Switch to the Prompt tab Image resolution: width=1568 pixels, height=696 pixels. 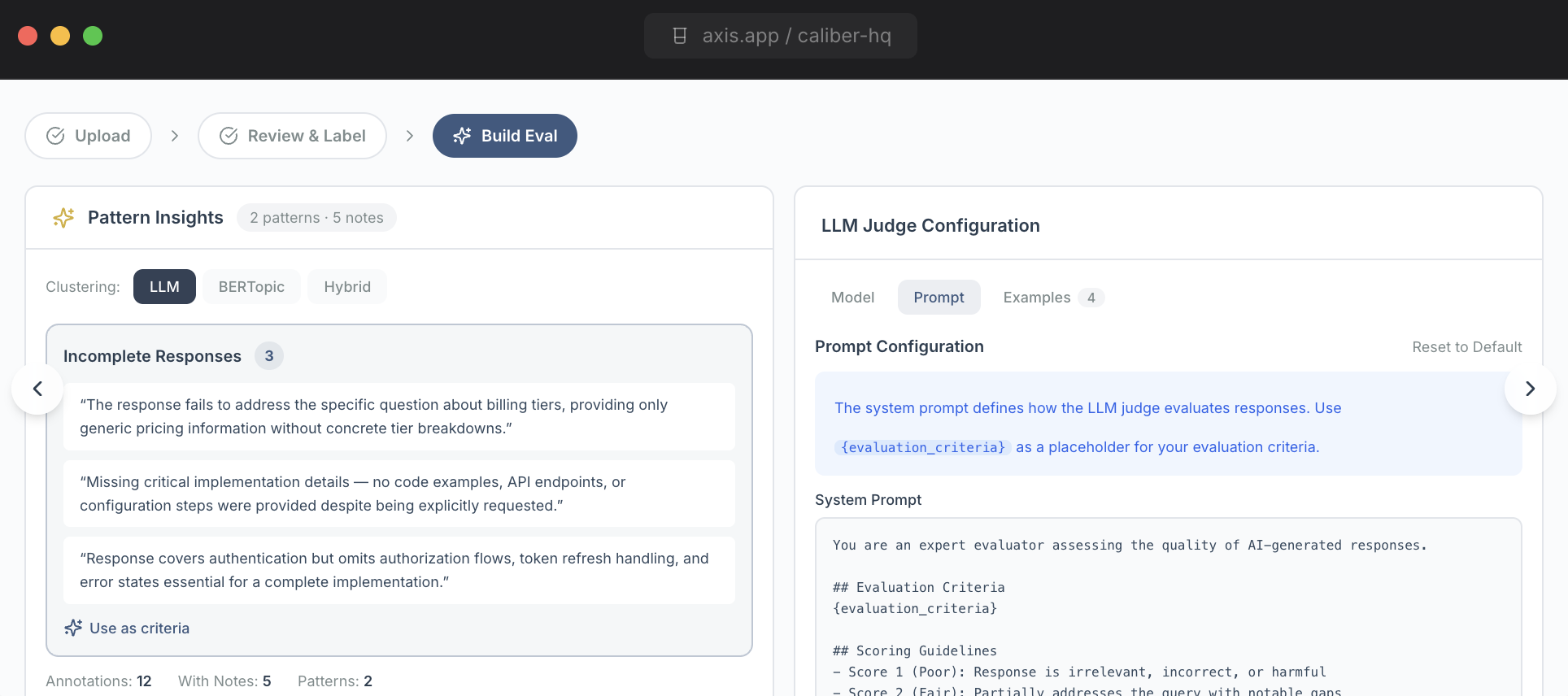939,298
